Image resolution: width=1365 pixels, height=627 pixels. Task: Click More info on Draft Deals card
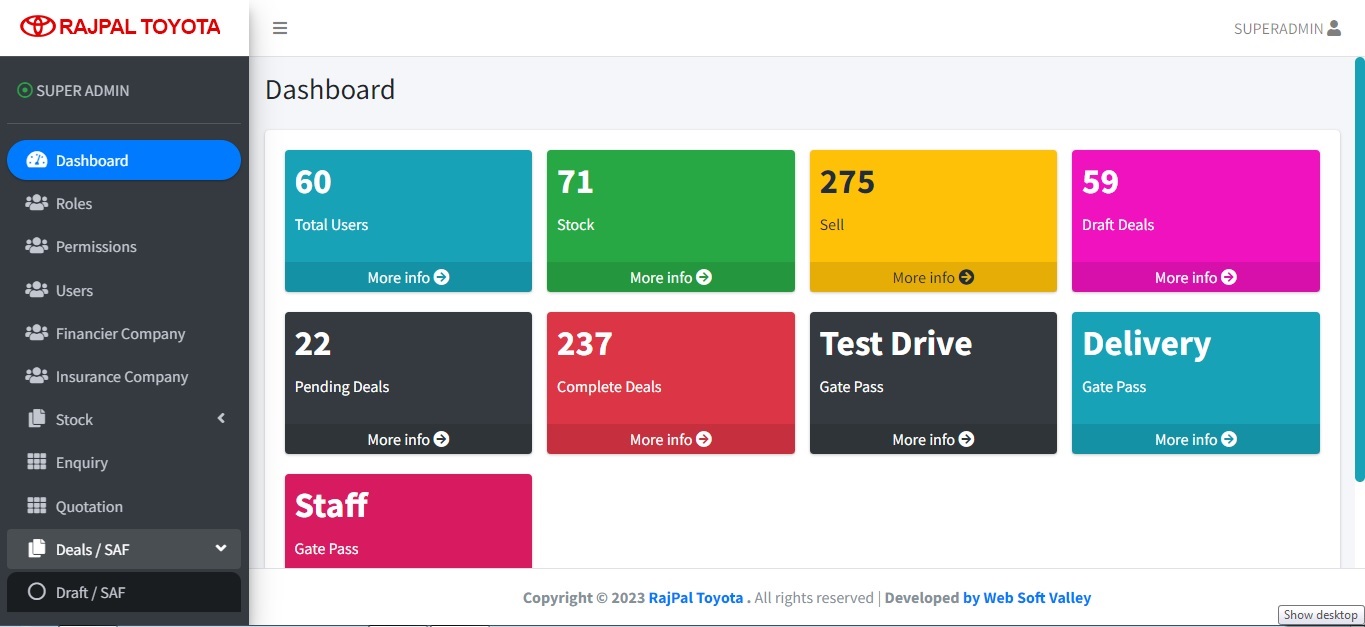tap(1196, 277)
